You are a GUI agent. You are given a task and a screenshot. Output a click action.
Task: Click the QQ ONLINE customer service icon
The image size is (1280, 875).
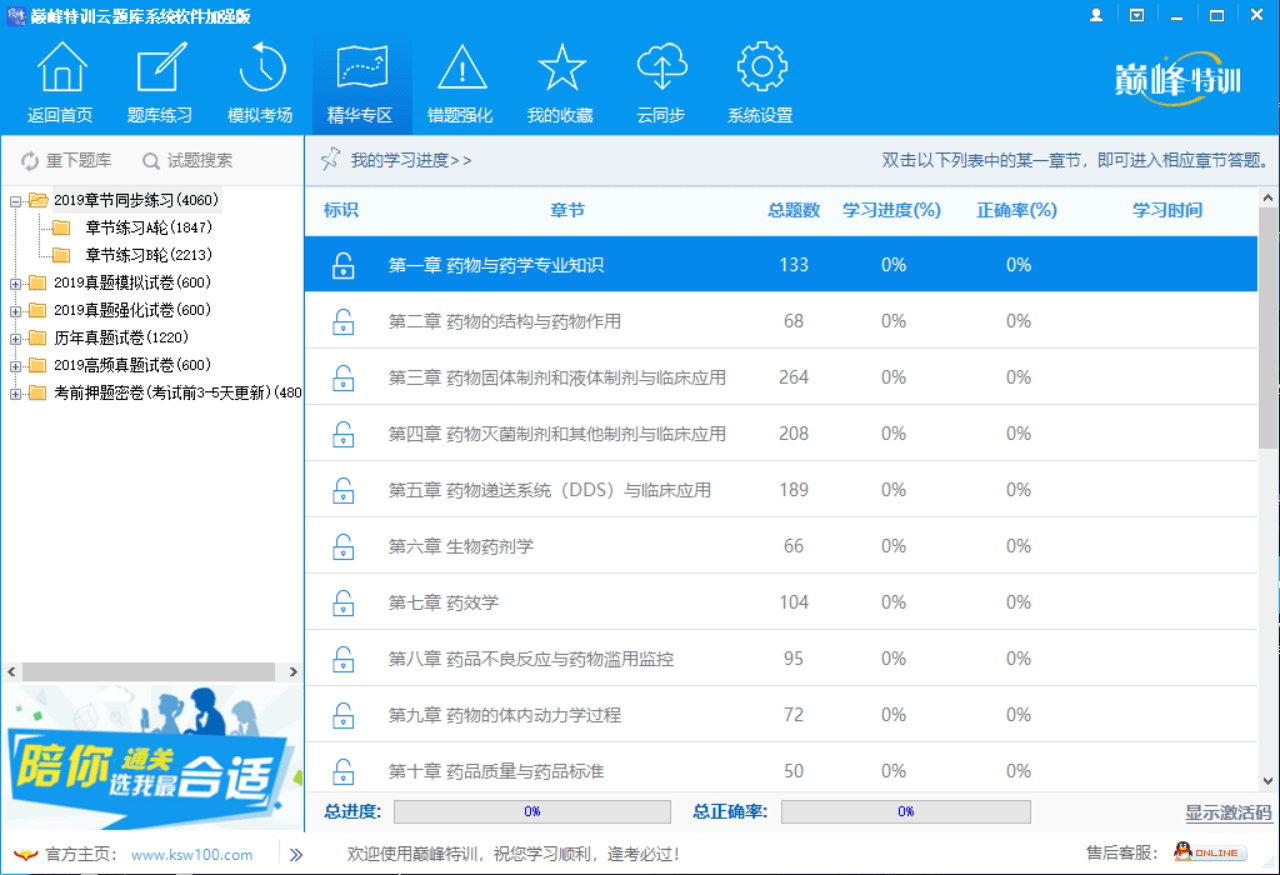(1210, 853)
